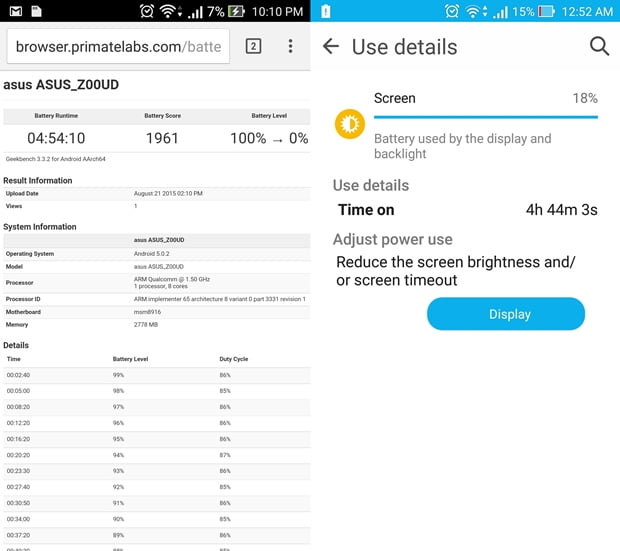Tap the Time on label
The height and width of the screenshot is (551, 620).
click(366, 210)
